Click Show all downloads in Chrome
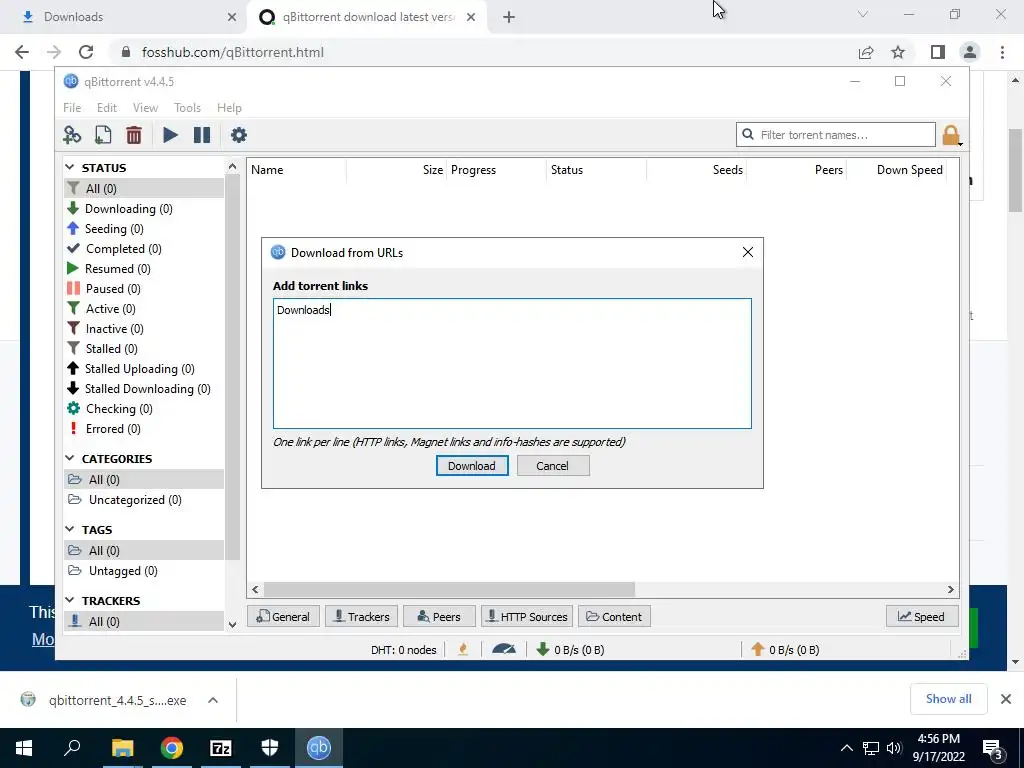Viewport: 1024px width, 768px height. point(948,699)
